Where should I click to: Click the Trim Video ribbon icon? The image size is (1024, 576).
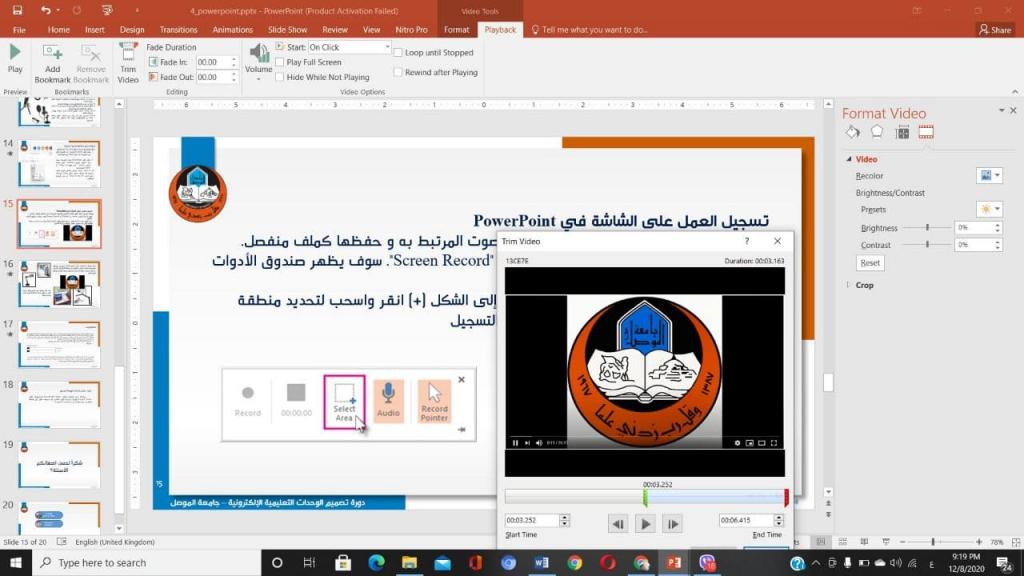click(128, 63)
